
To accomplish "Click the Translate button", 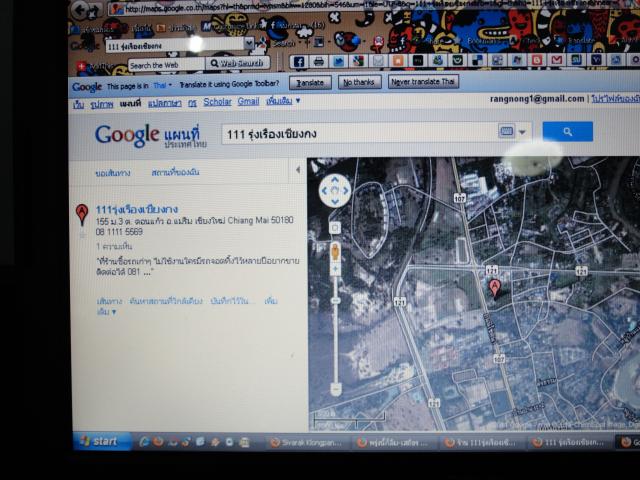I will 310,83.
